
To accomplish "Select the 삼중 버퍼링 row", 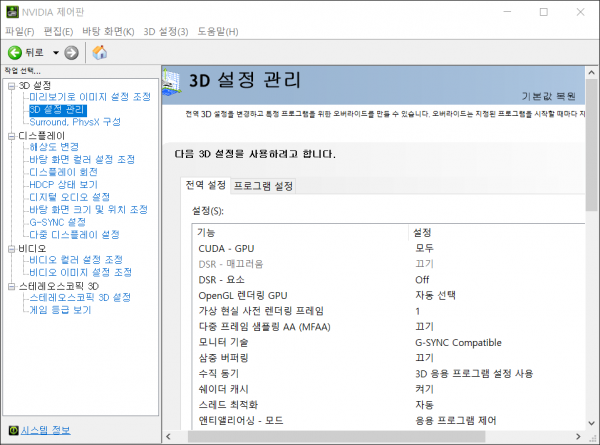I will (x=388, y=358).
